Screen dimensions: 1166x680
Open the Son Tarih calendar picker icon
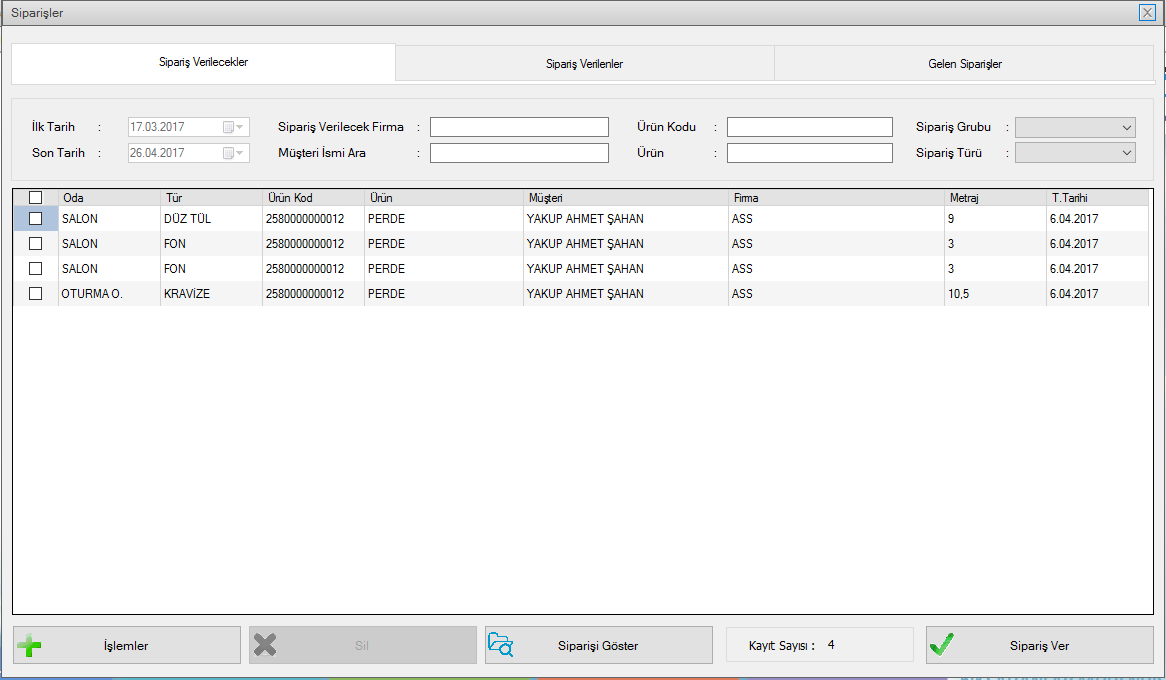coord(233,153)
